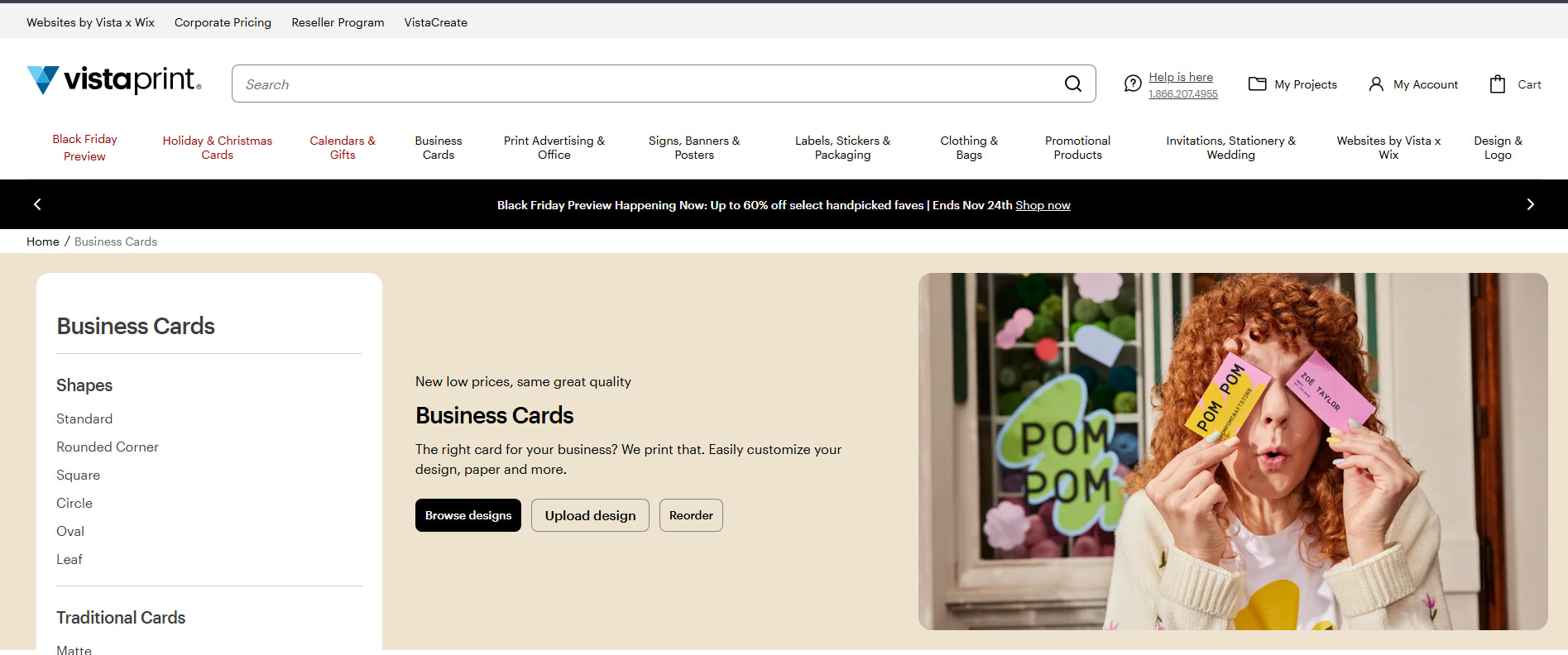
Task: Open Design & Logo menu
Action: tap(1498, 147)
